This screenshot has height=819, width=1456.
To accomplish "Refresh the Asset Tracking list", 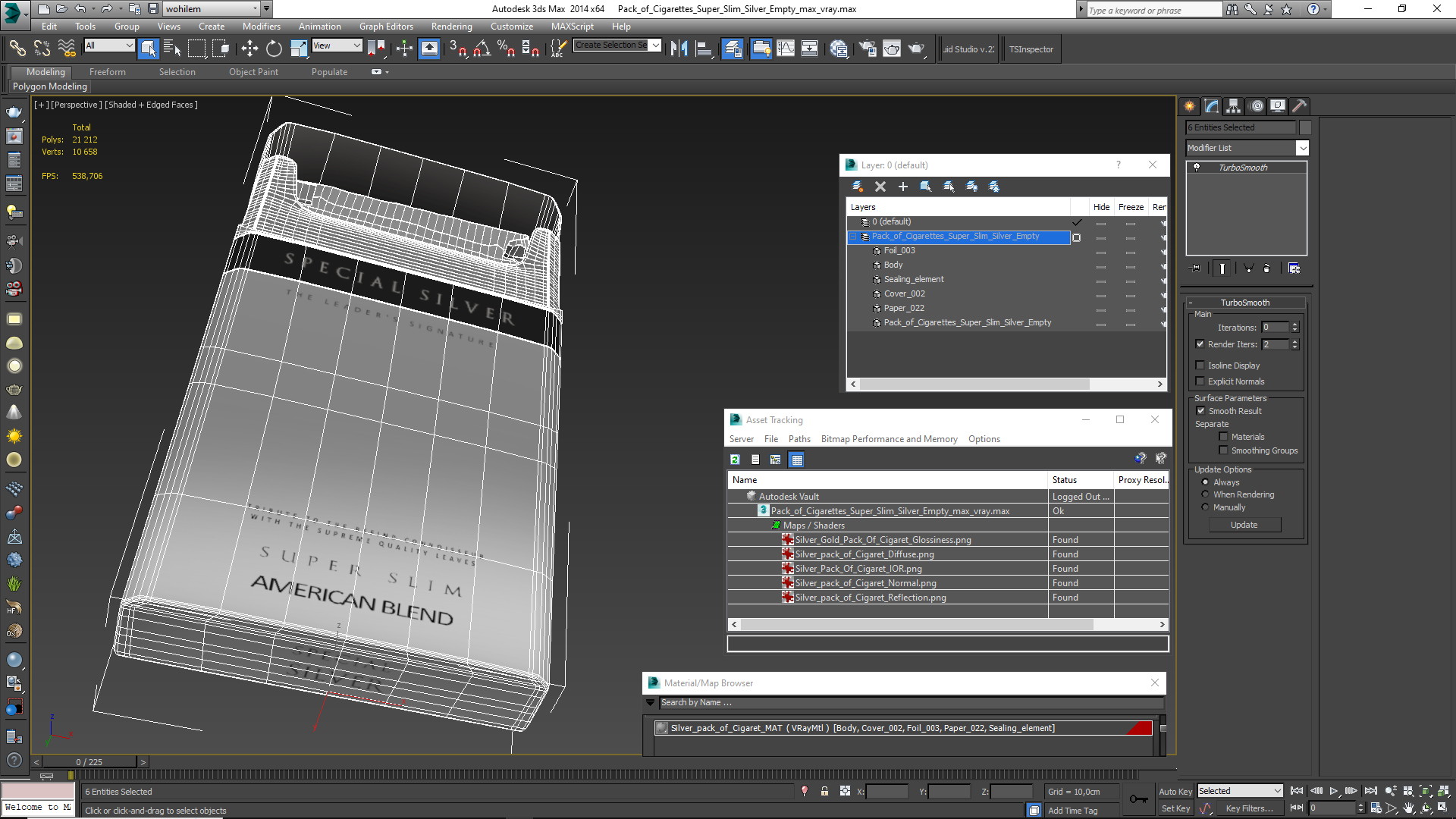I will (735, 460).
